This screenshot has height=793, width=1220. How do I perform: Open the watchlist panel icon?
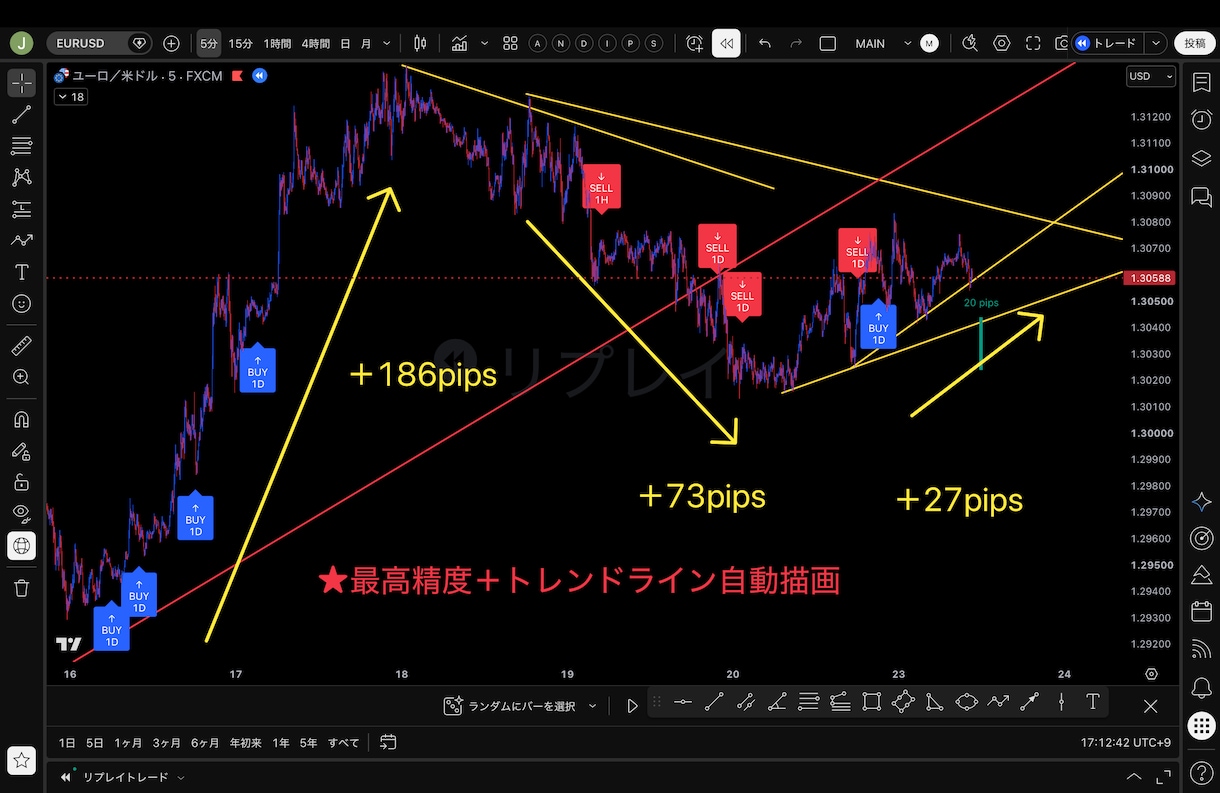pos(1201,82)
